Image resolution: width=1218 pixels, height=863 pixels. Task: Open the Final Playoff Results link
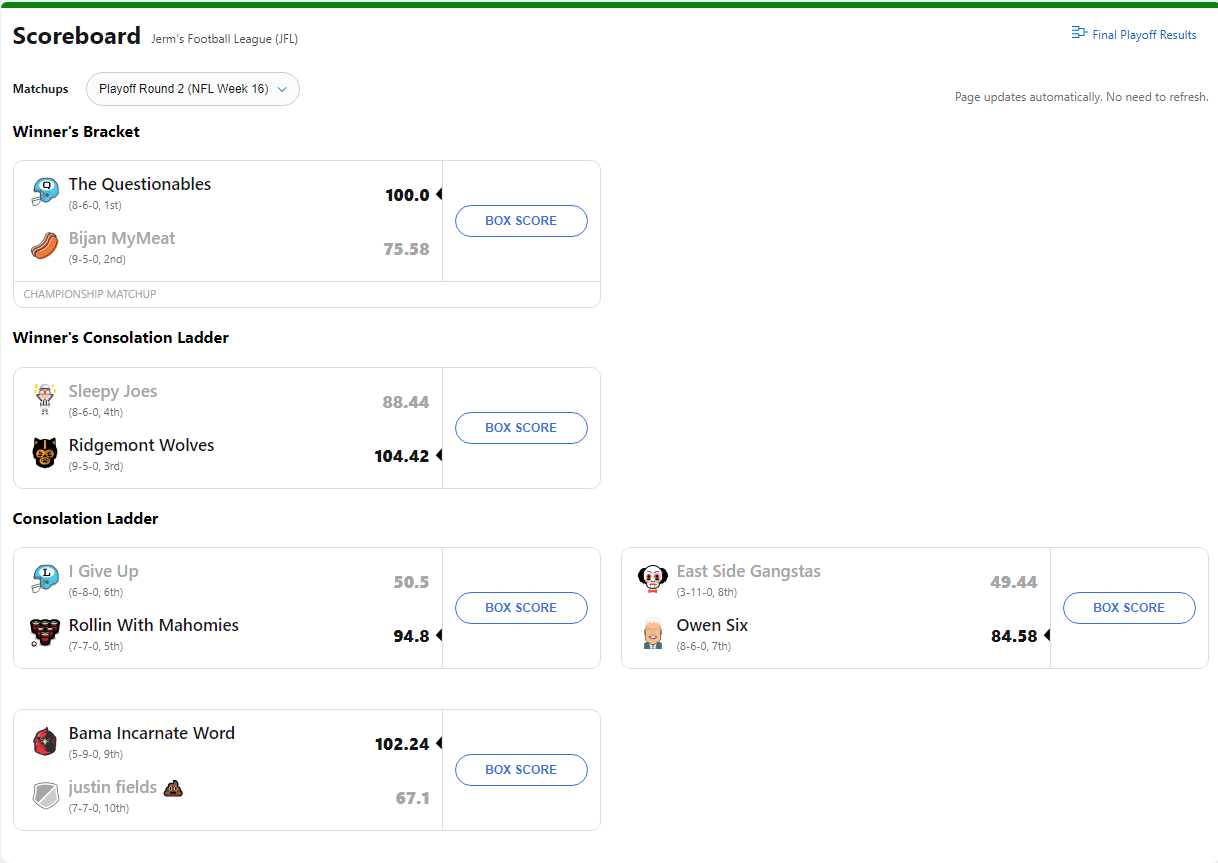point(1134,35)
